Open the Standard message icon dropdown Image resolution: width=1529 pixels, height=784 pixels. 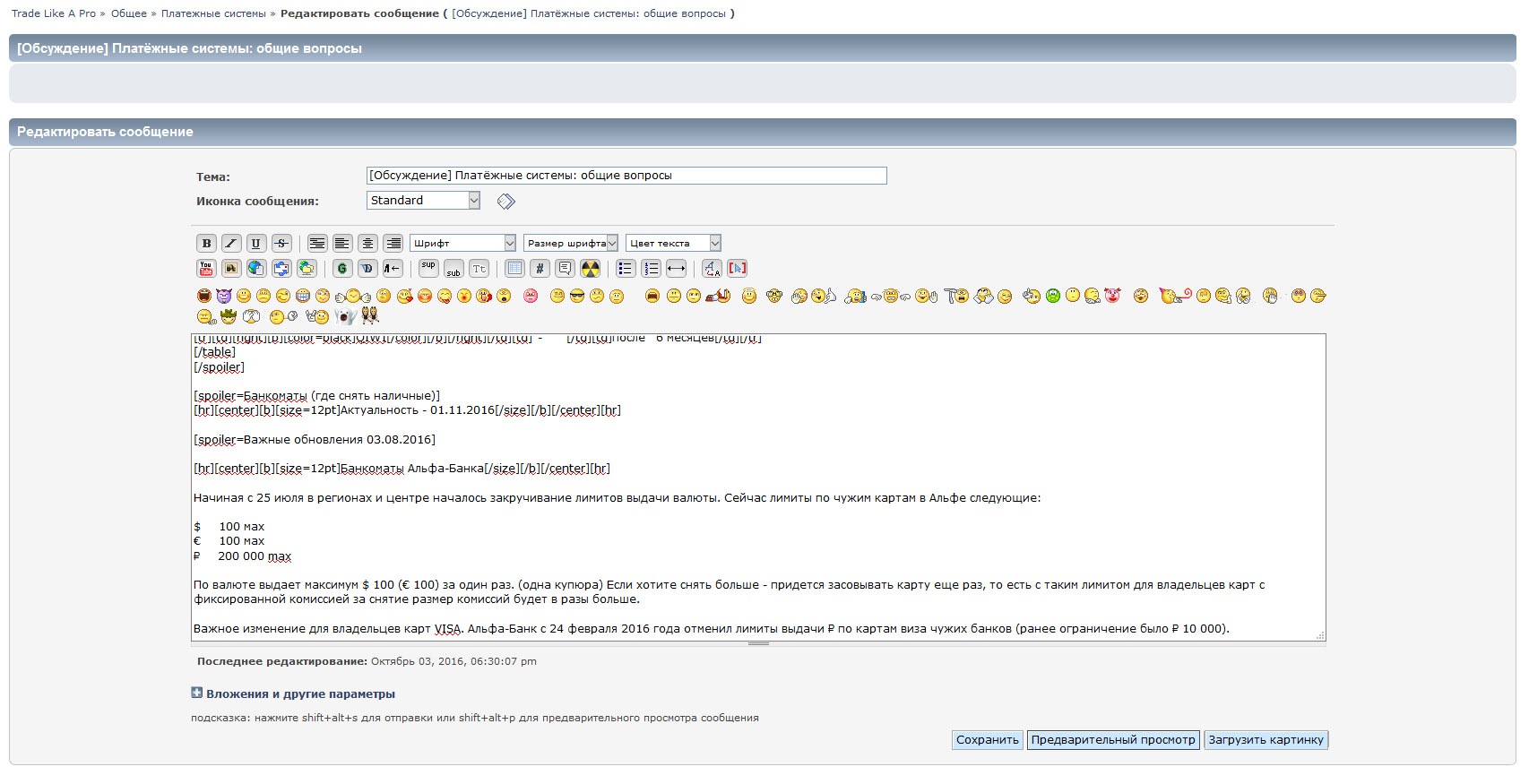(424, 201)
